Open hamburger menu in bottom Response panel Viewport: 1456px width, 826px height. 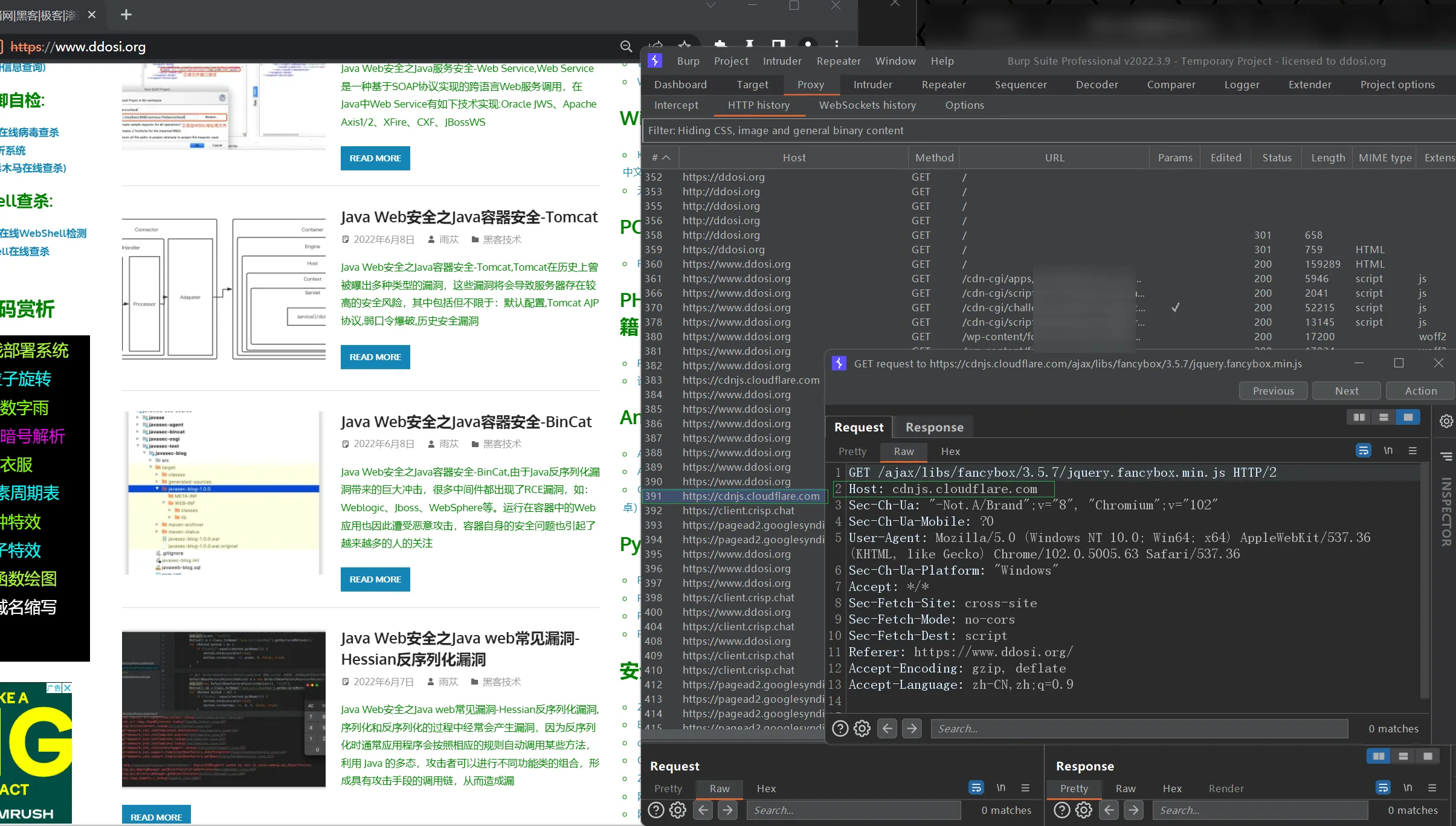pyautogui.click(x=1432, y=788)
